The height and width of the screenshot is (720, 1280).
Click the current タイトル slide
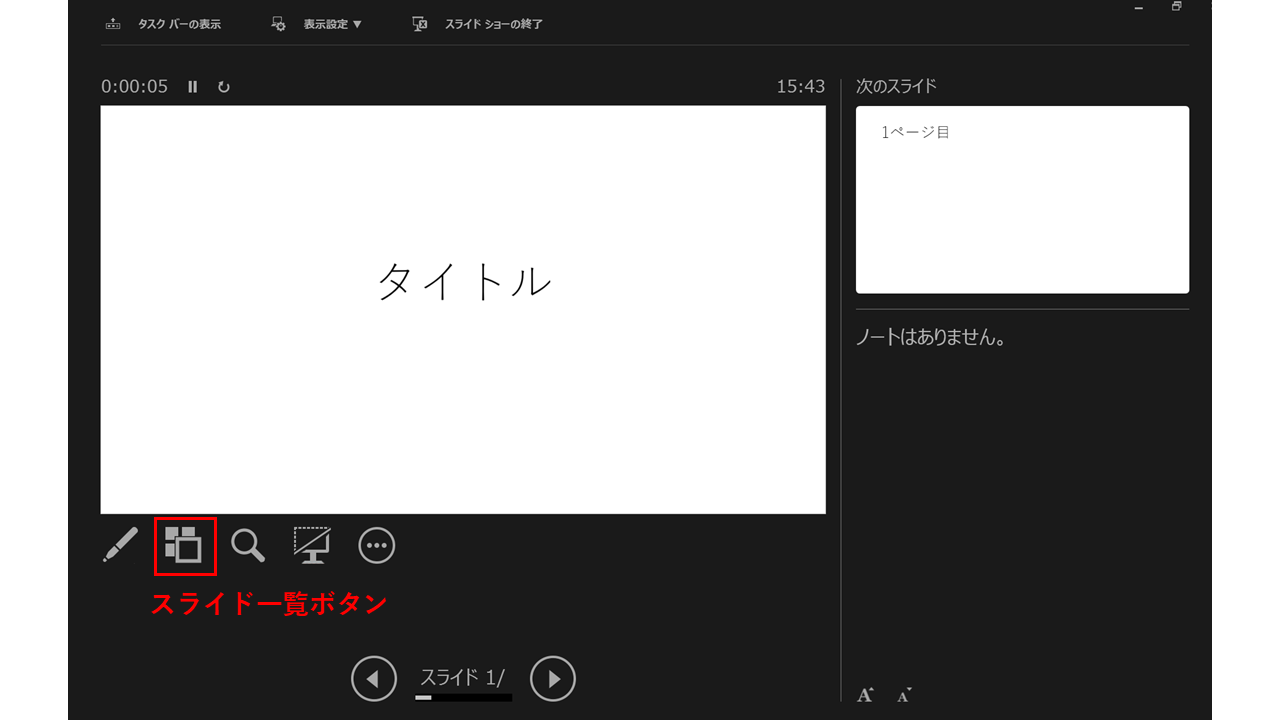tap(463, 310)
